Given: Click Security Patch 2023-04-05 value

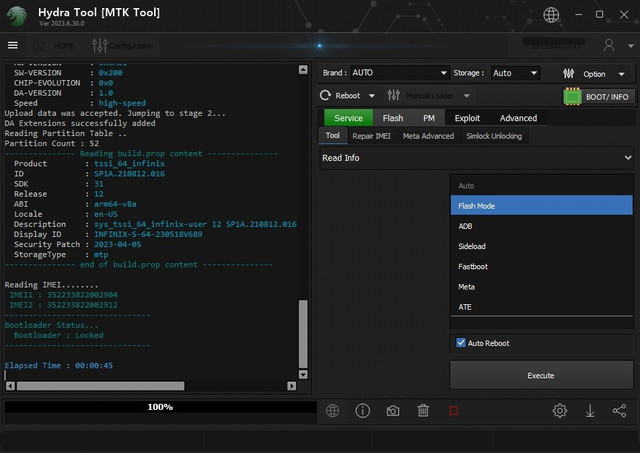Looking at the screenshot, I should (118, 244).
